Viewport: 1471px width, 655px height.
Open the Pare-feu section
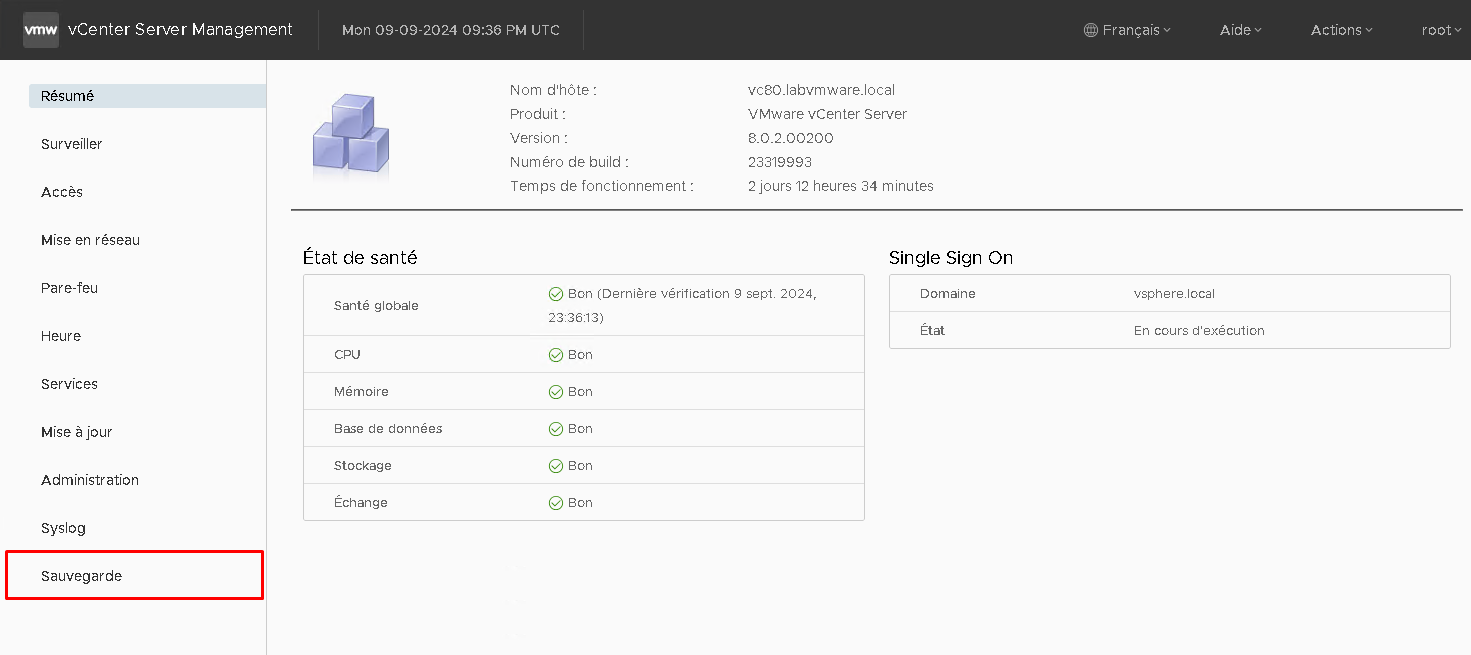69,288
